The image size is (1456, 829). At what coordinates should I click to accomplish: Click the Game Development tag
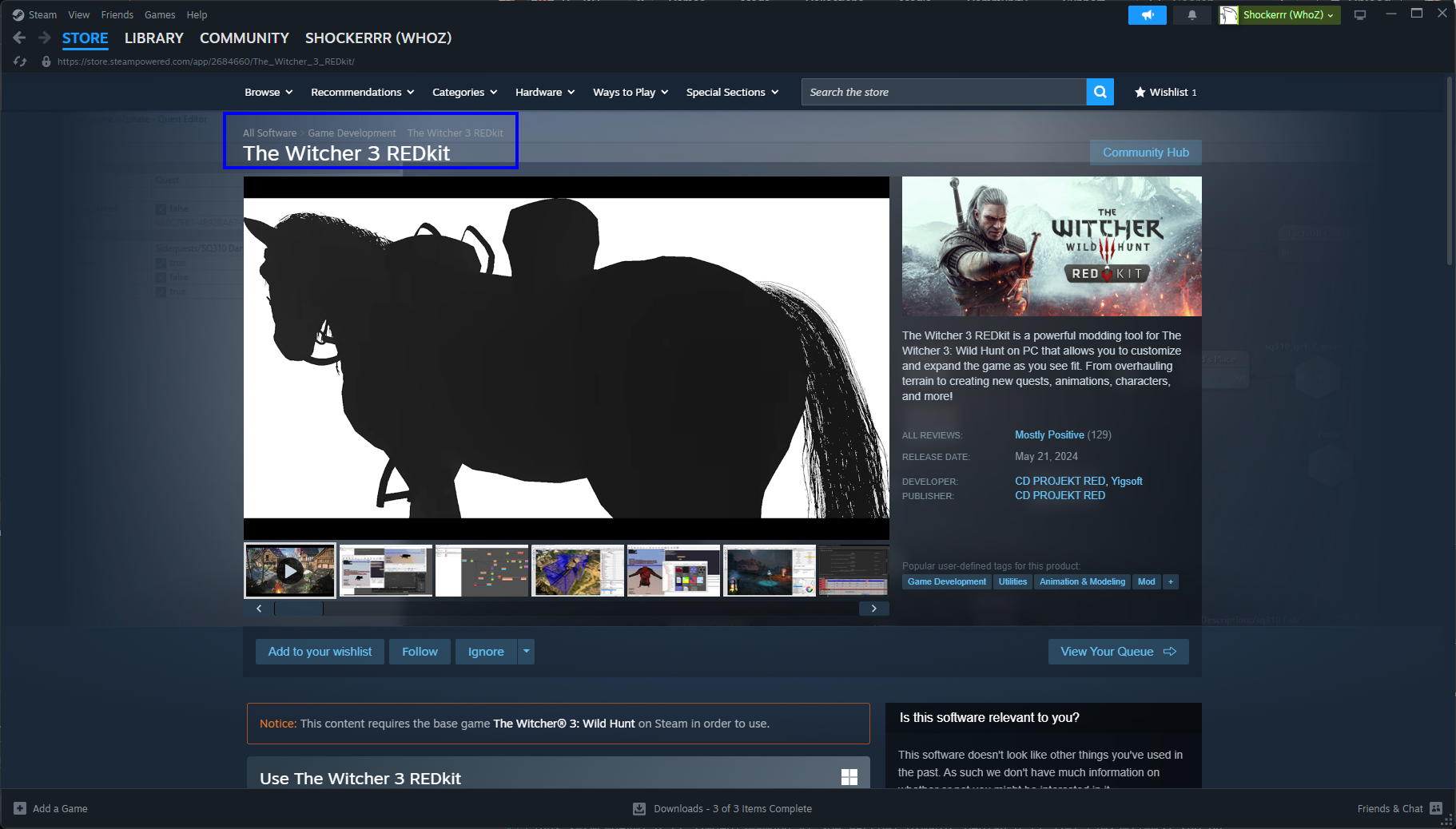pos(947,581)
